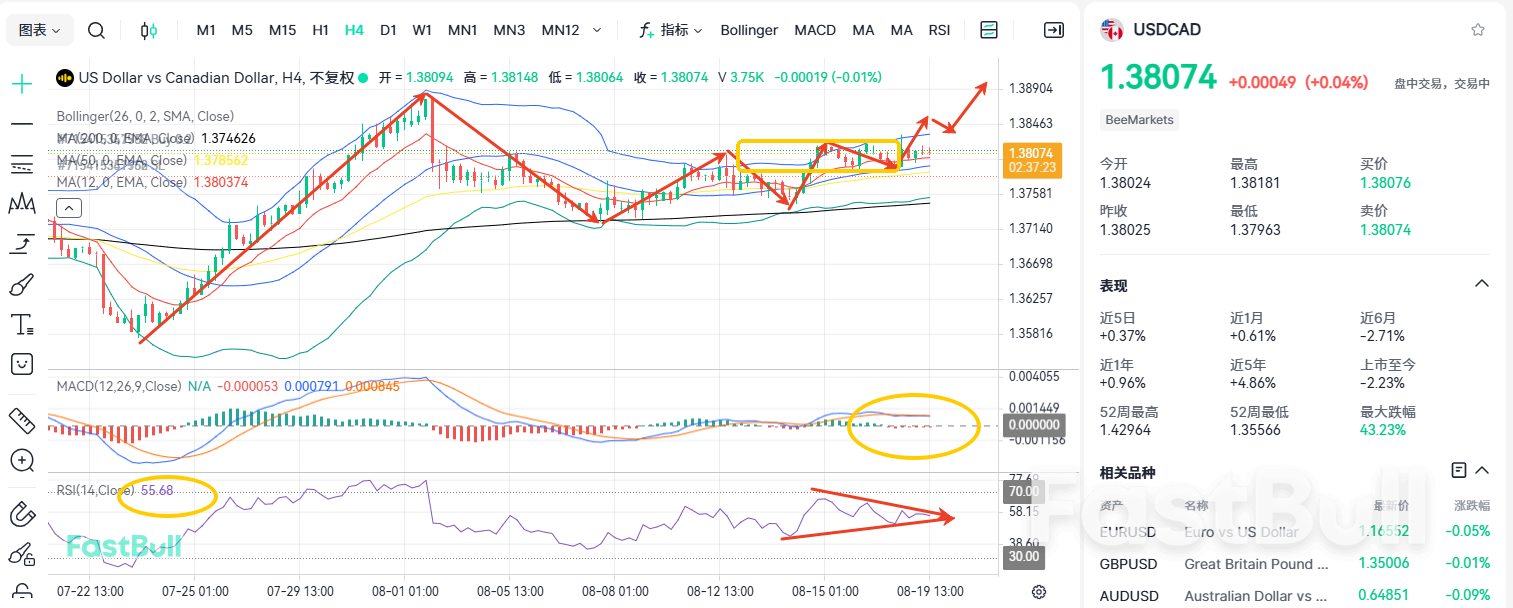Collapse the right panel with arrow icon

click(1053, 30)
